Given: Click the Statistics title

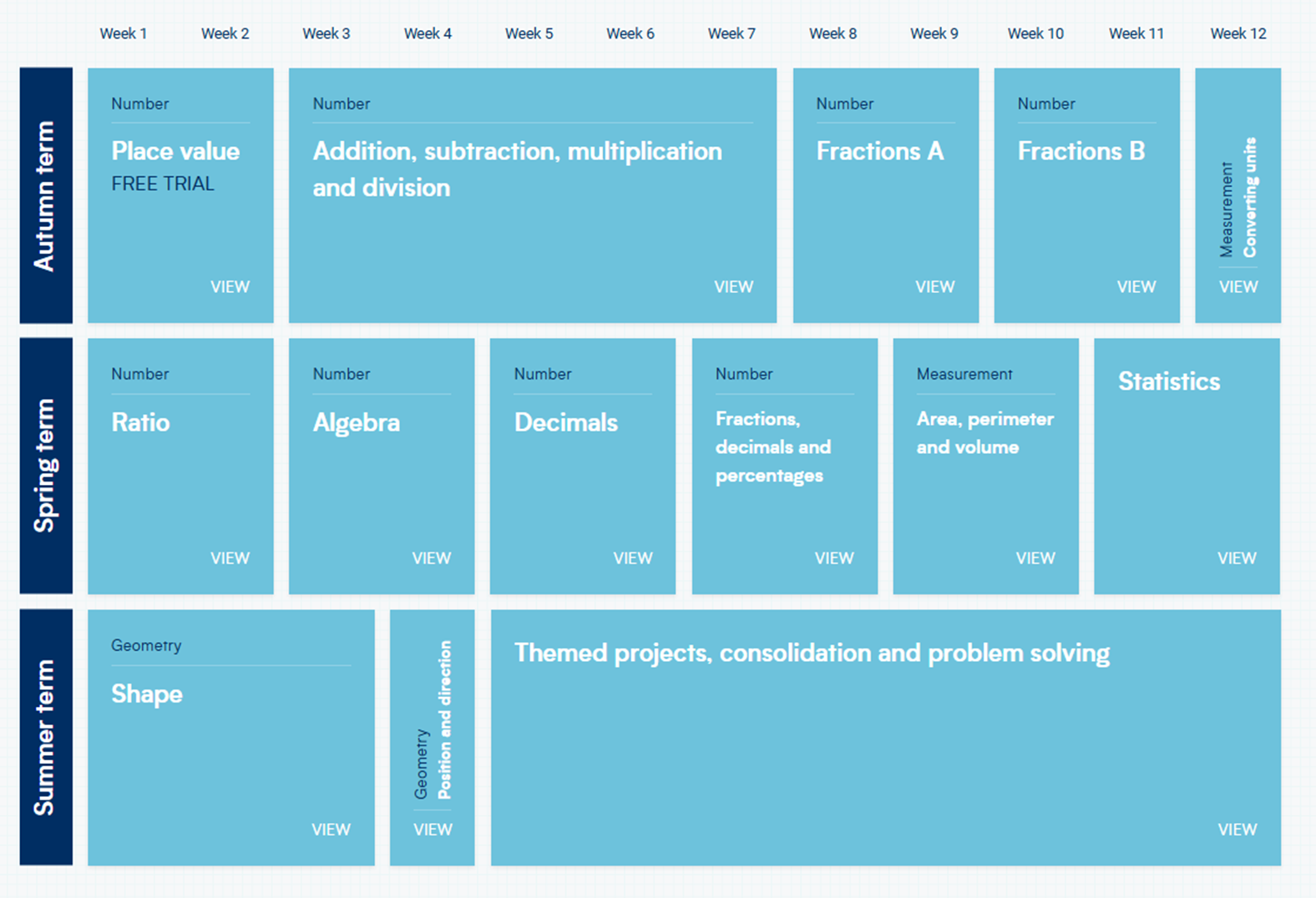Looking at the screenshot, I should 1168,381.
